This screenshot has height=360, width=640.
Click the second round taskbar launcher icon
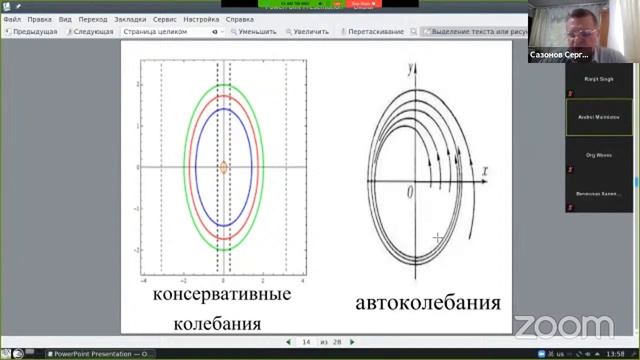[18, 353]
